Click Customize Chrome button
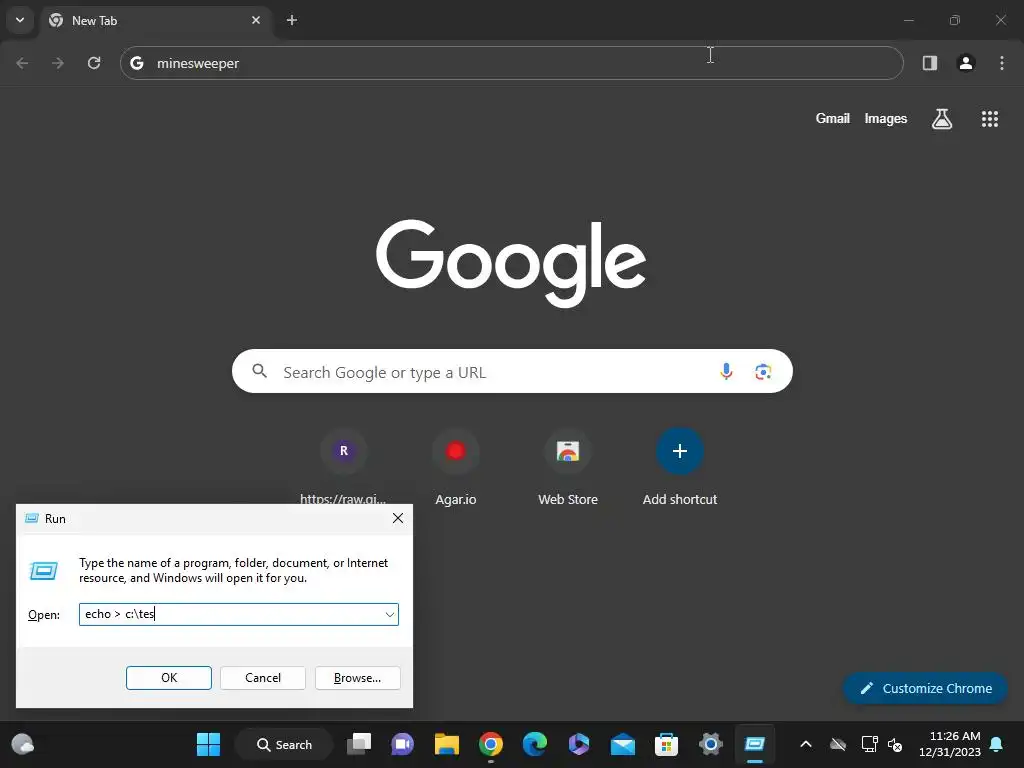 (x=925, y=688)
